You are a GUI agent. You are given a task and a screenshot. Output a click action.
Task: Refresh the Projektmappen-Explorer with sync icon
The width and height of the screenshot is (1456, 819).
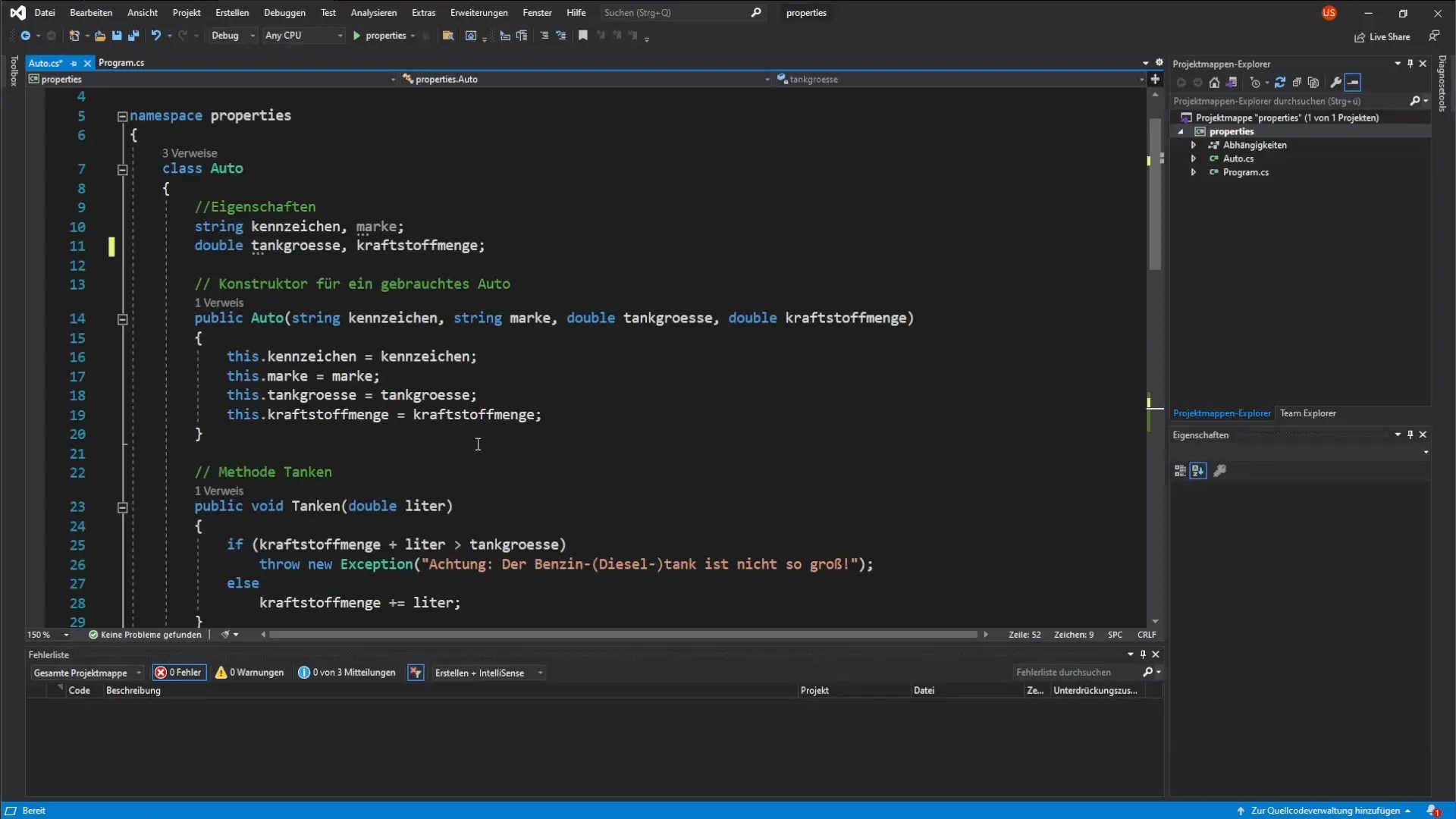click(1280, 83)
